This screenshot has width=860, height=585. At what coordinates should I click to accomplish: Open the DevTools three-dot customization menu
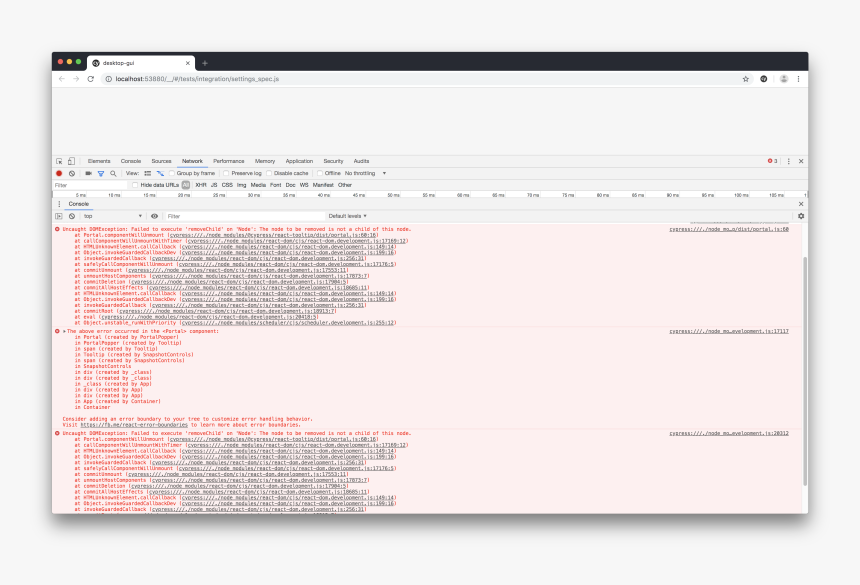[789, 160]
